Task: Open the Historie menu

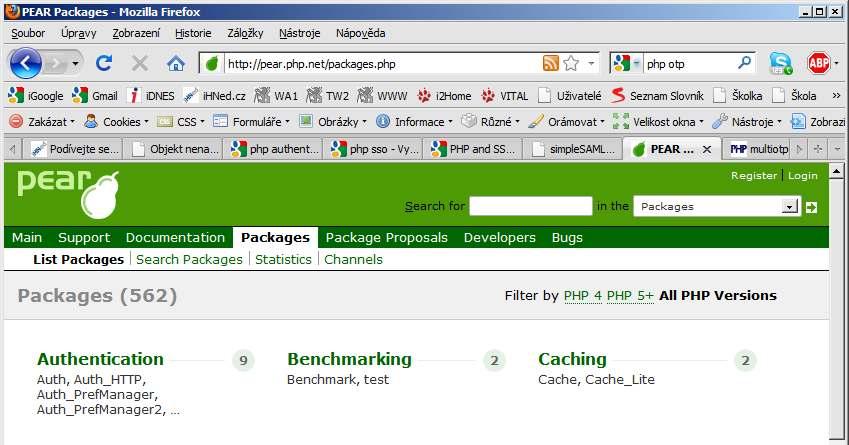Action: click(193, 33)
